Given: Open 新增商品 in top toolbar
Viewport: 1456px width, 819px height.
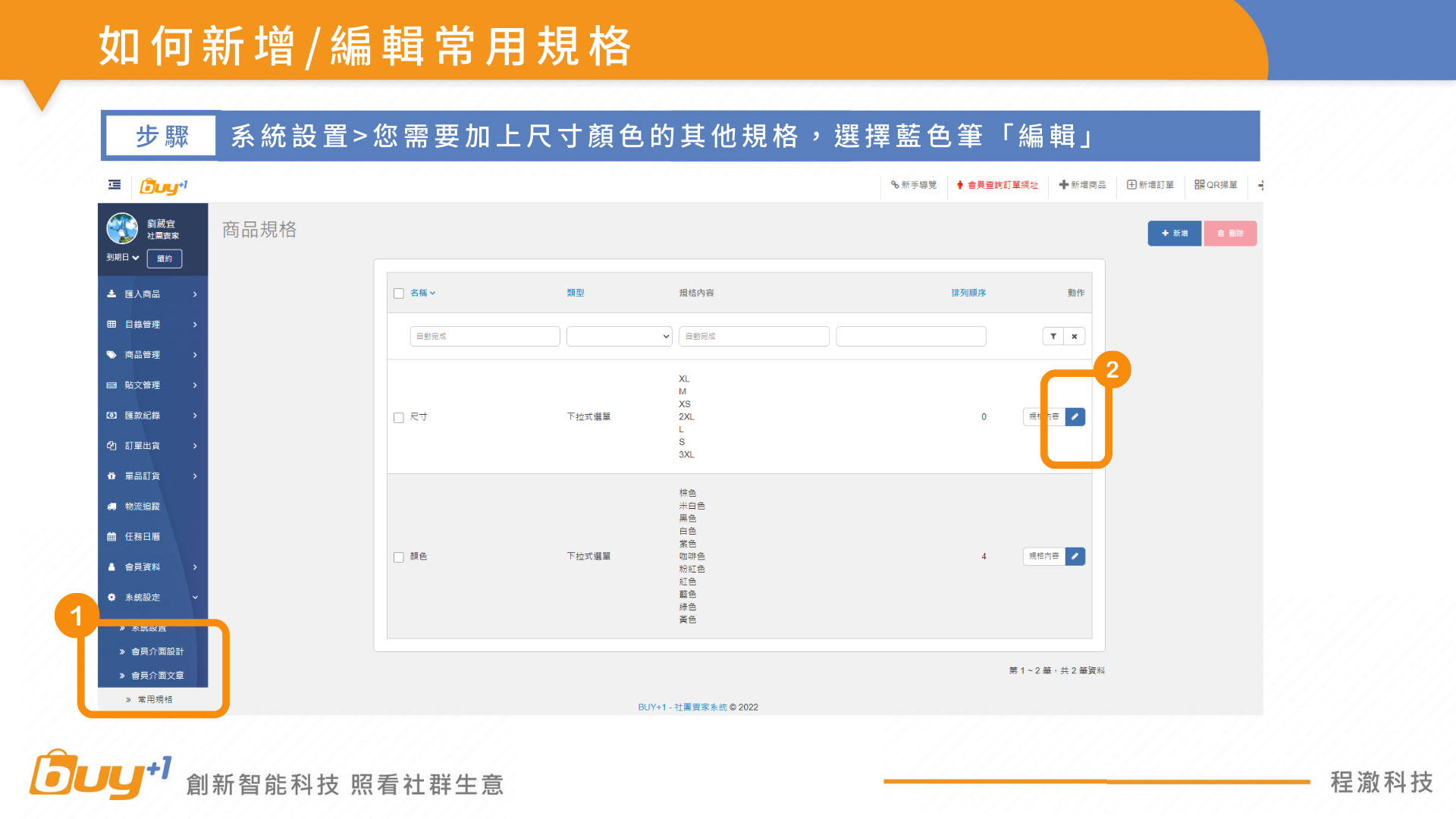Looking at the screenshot, I should pyautogui.click(x=1082, y=185).
